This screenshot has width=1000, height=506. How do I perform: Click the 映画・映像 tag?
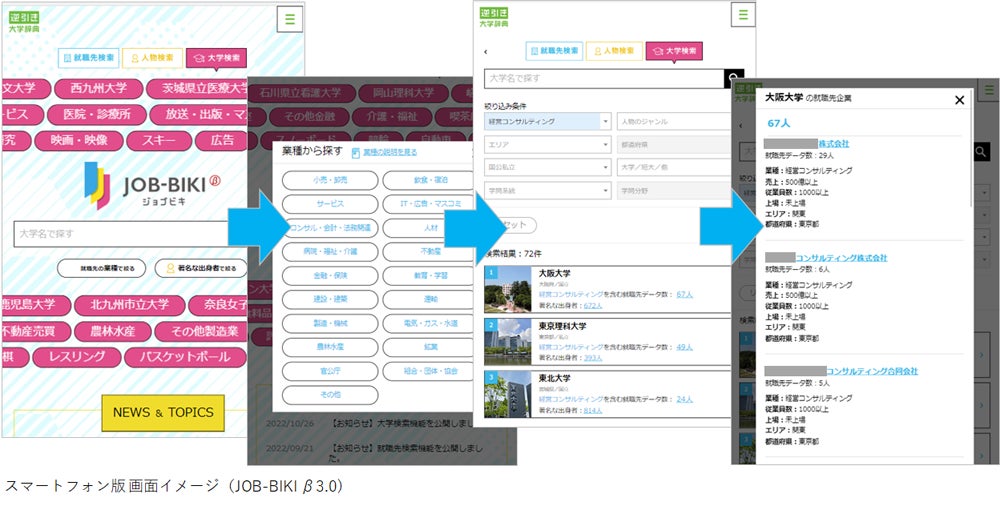pyautogui.click(x=79, y=141)
